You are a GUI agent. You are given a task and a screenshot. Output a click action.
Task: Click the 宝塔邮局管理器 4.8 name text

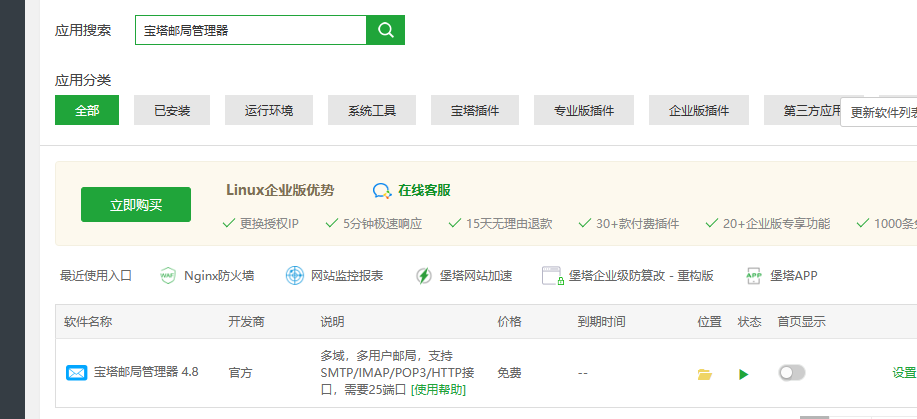(x=146, y=372)
